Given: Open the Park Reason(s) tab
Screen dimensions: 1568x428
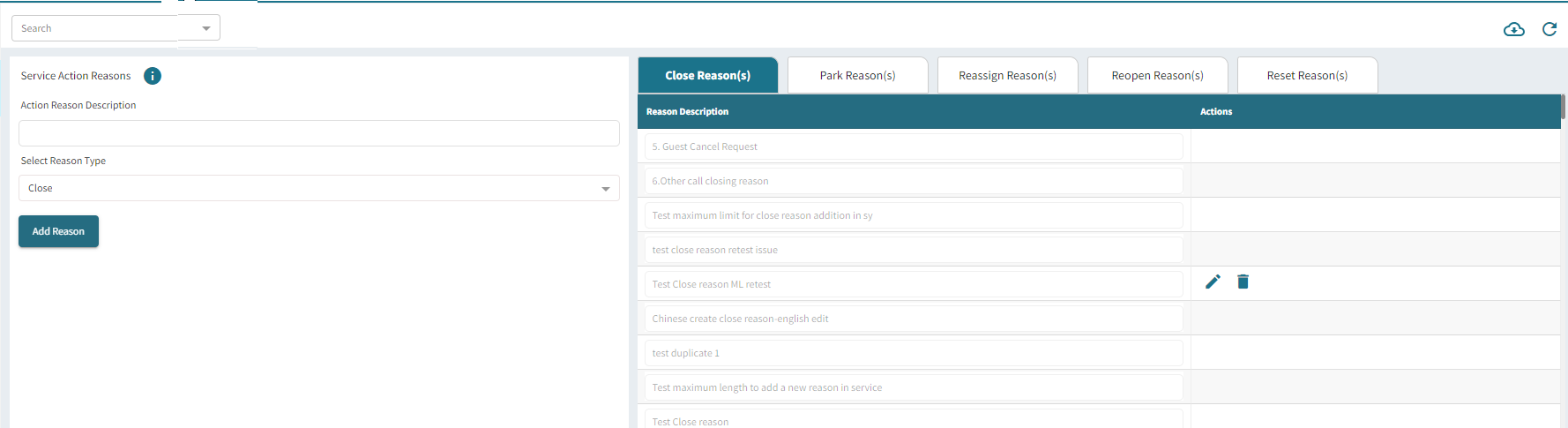Looking at the screenshot, I should coord(857,76).
